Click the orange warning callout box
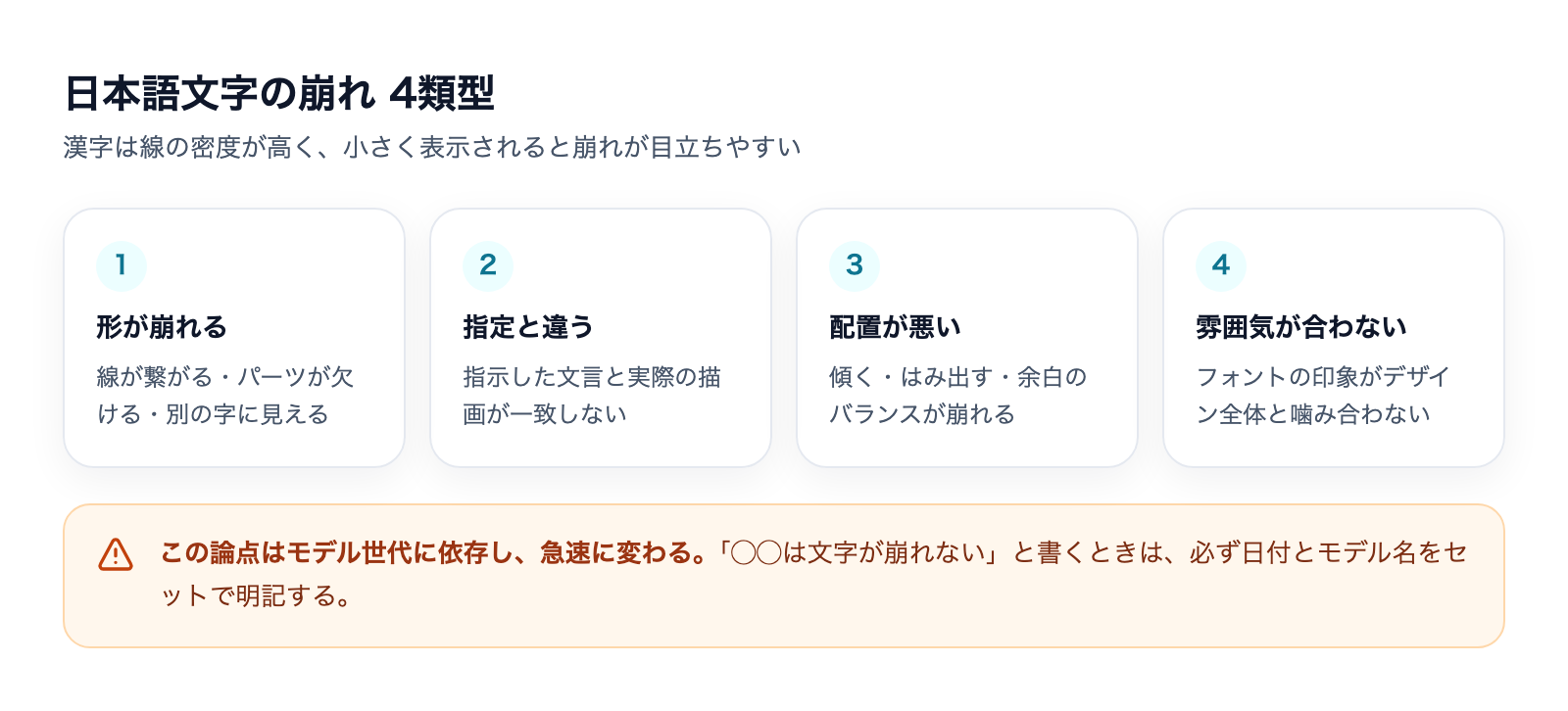 (x=784, y=576)
